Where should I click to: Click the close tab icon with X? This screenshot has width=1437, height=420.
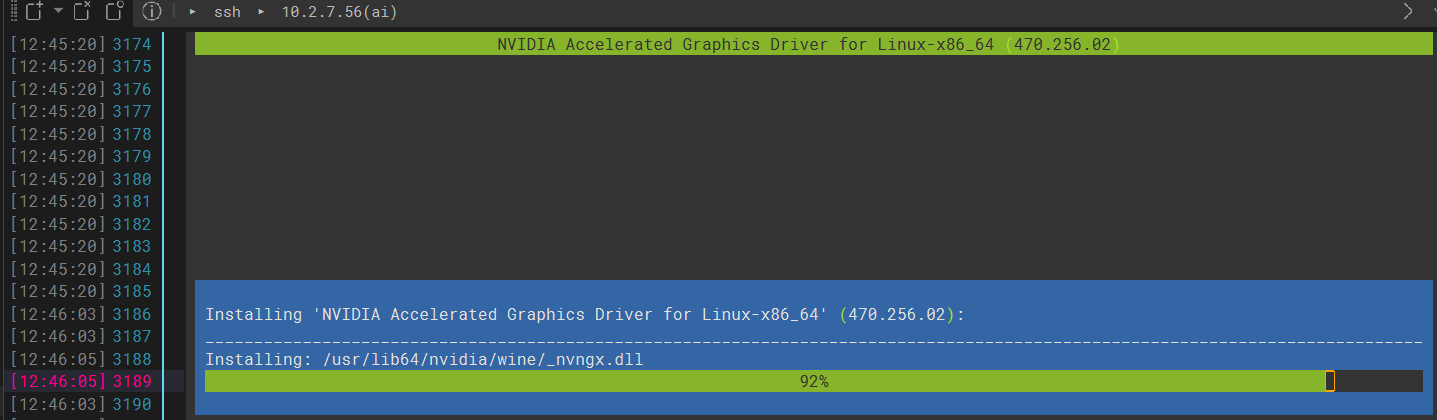(x=83, y=12)
